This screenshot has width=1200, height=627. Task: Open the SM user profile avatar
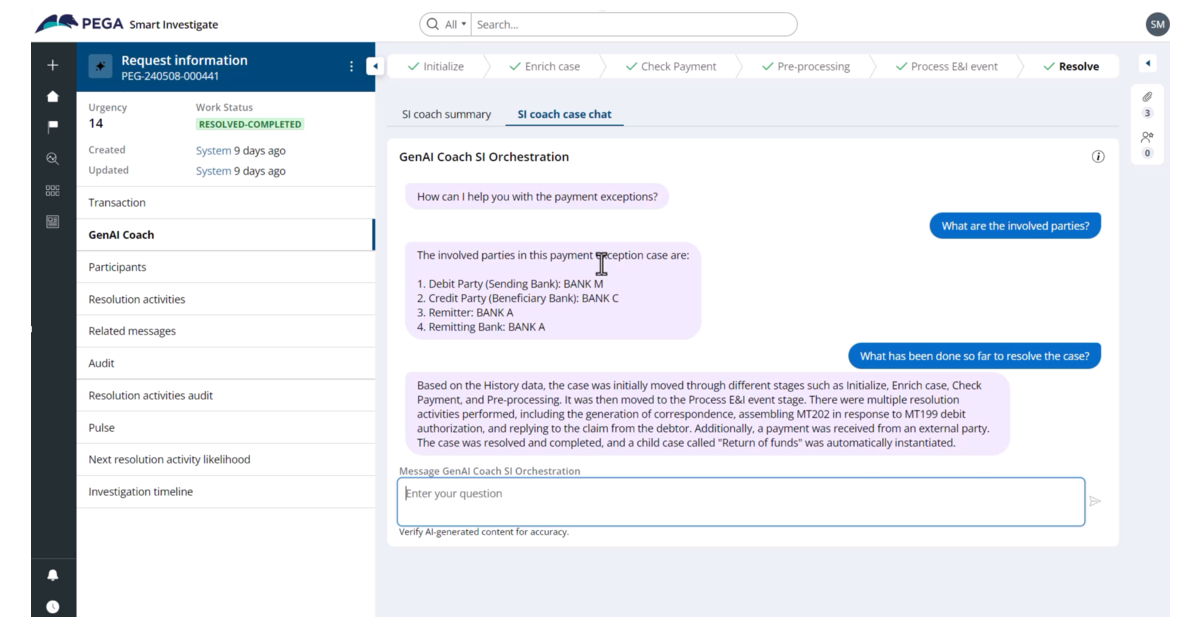click(1157, 24)
